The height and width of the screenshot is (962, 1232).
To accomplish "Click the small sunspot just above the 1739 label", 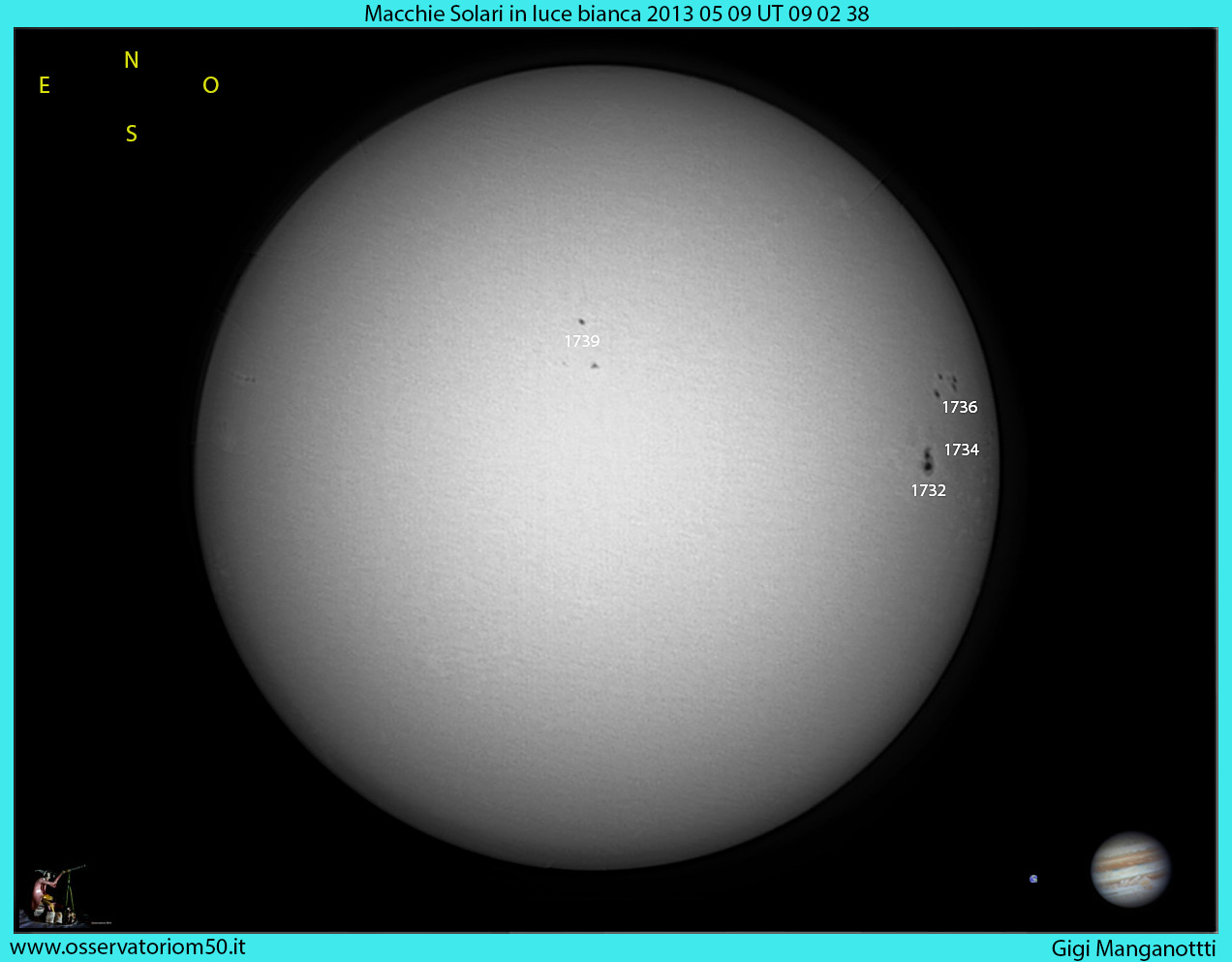I will [x=581, y=322].
